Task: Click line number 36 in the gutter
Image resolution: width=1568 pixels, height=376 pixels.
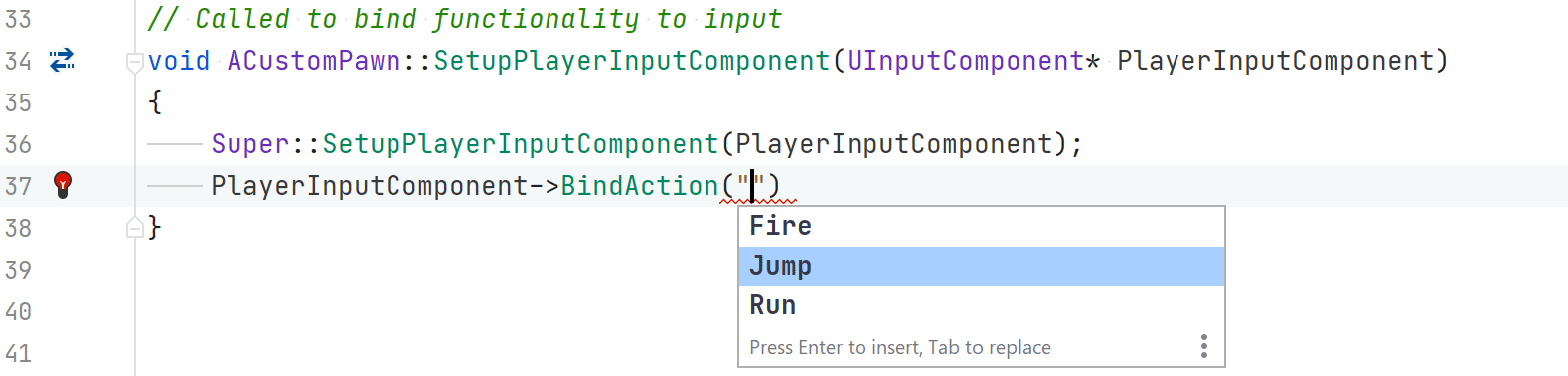Action: click(x=18, y=144)
